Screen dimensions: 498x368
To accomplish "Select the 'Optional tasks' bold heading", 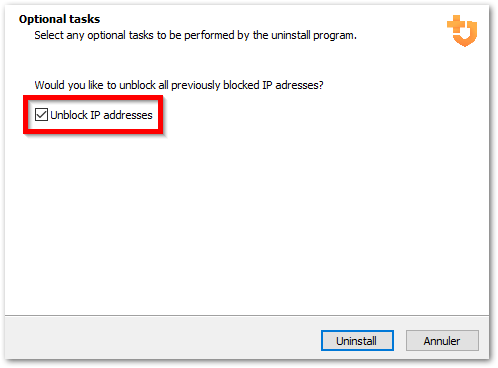I will point(59,19).
